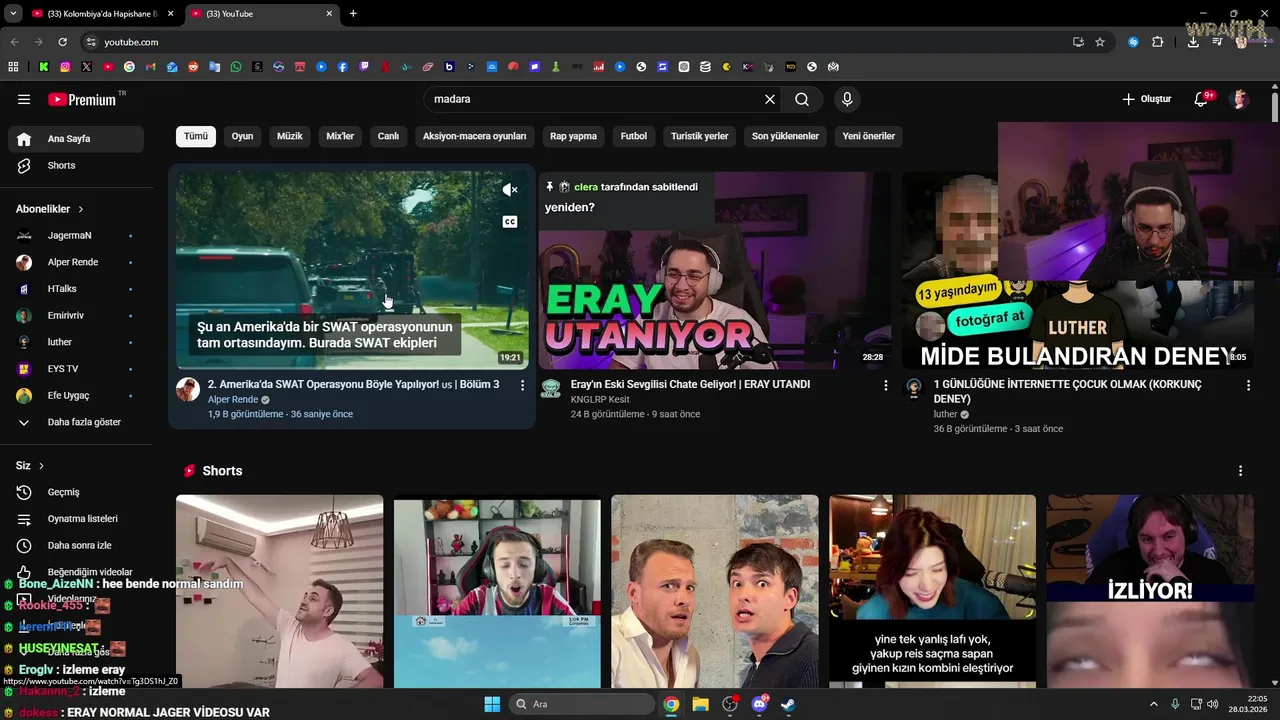Open the short captioned yine tek yanlış lafı yok
This screenshot has width=1280, height=720.
point(932,591)
